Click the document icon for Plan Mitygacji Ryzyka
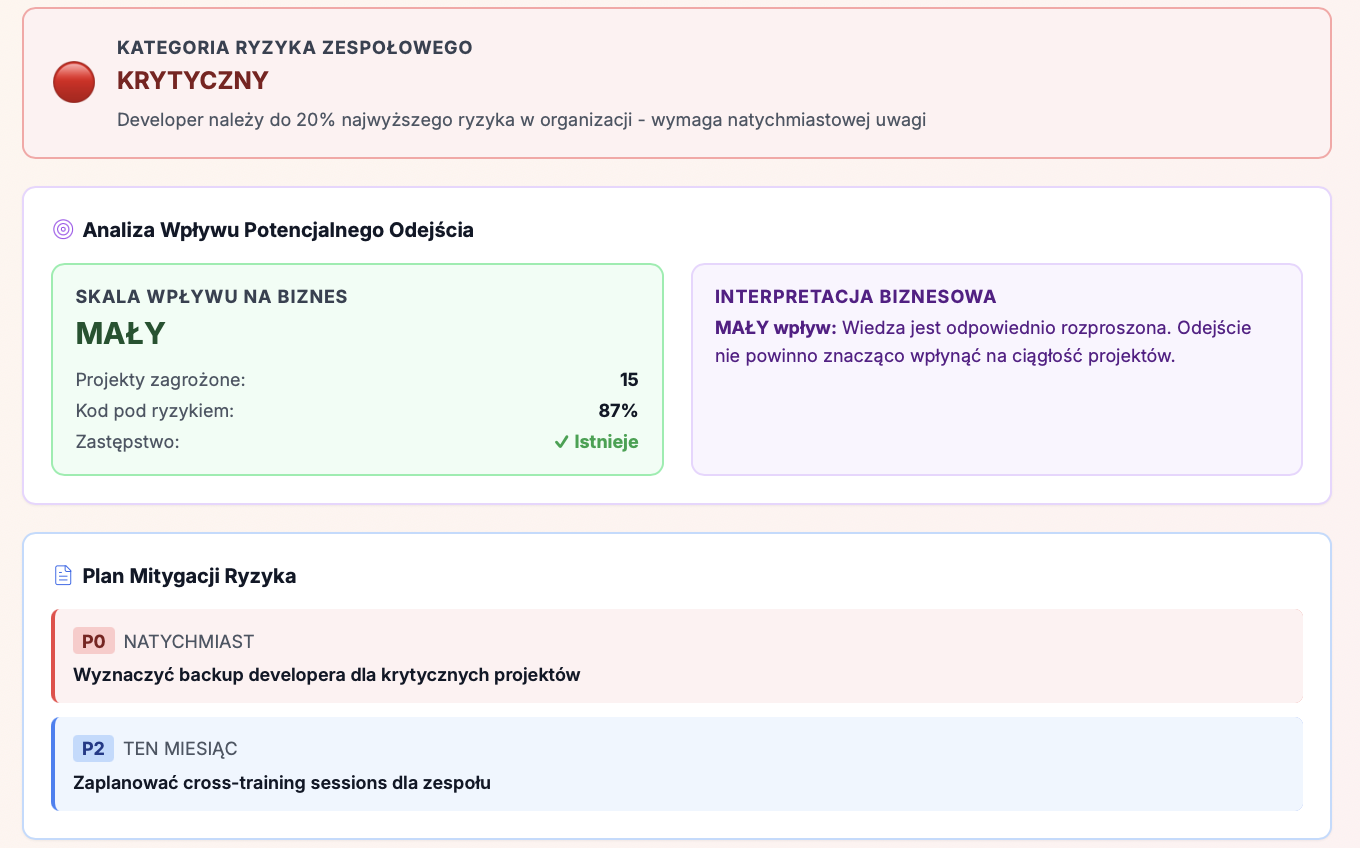Viewport: 1360px width, 848px height. tap(63, 576)
